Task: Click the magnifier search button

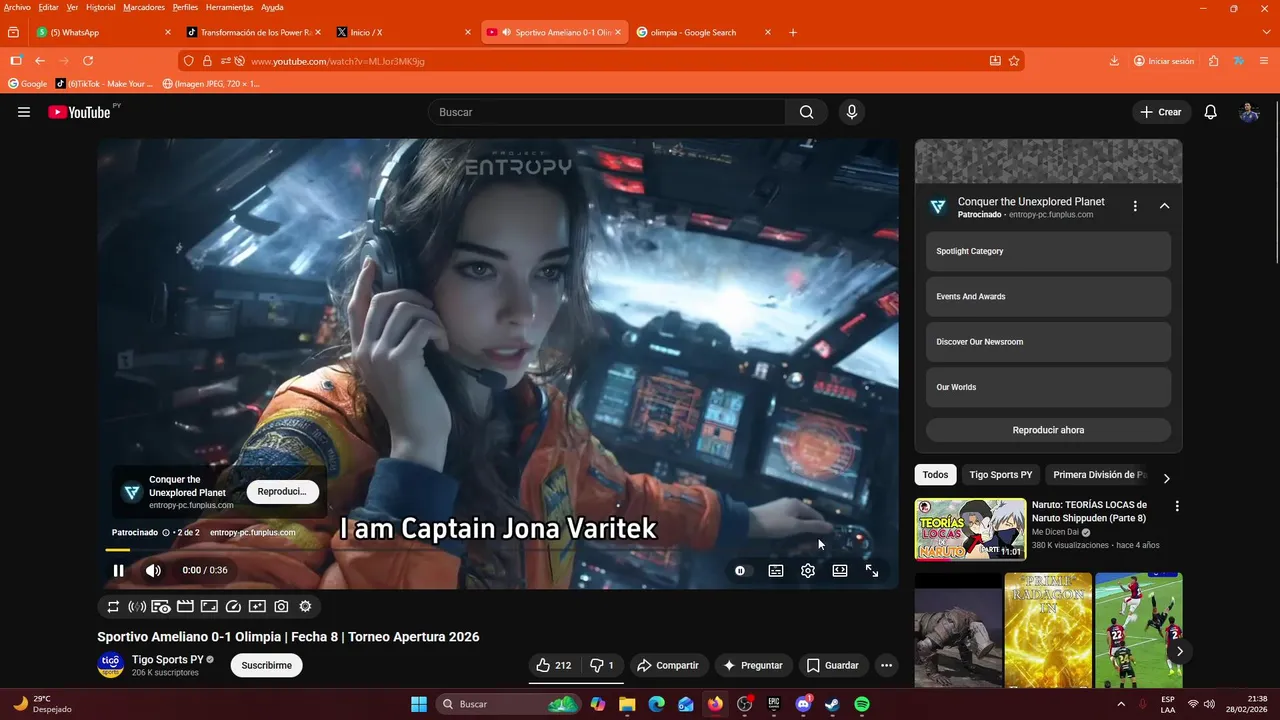Action: (806, 112)
